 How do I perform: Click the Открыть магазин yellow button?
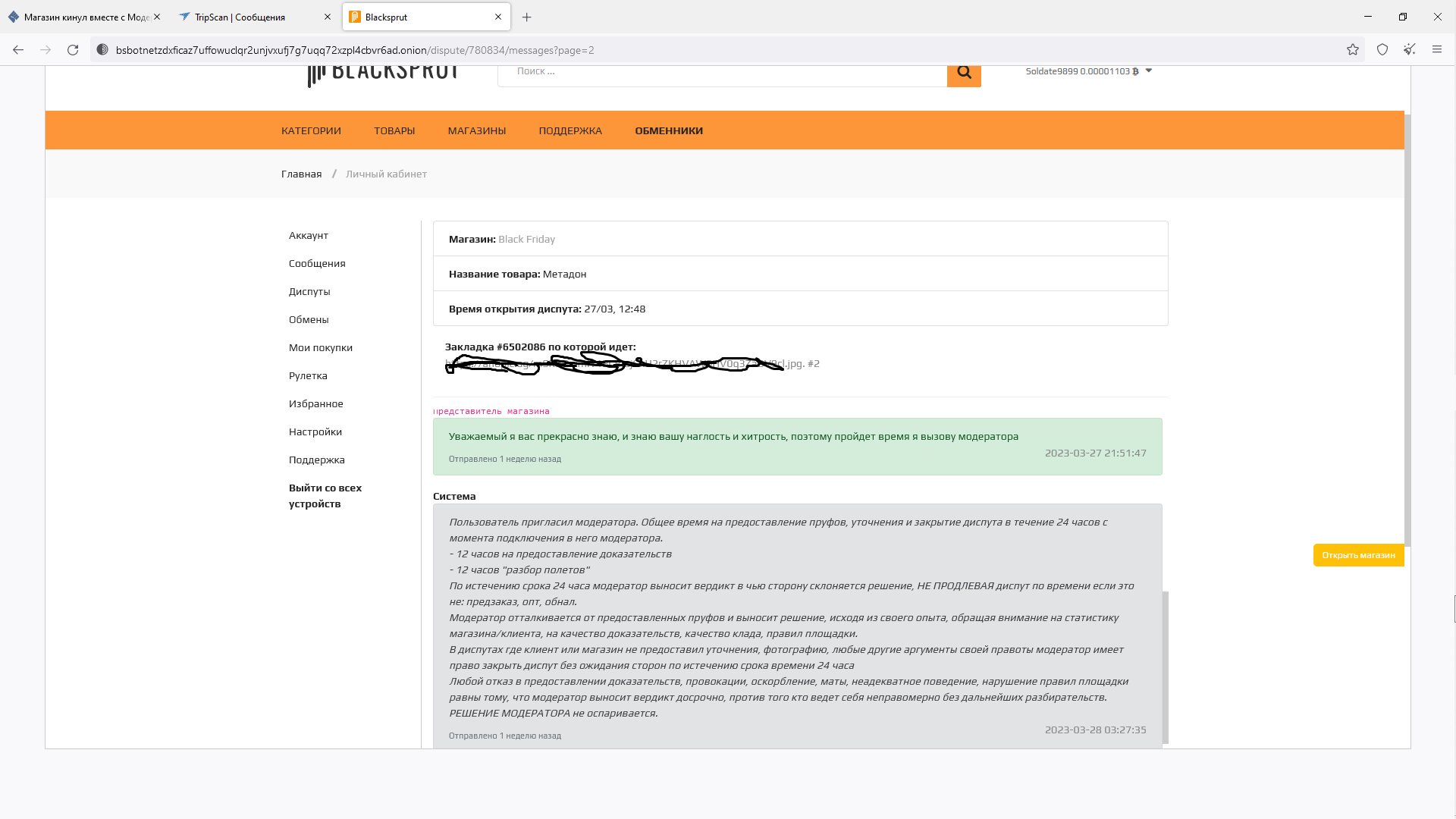click(x=1358, y=555)
